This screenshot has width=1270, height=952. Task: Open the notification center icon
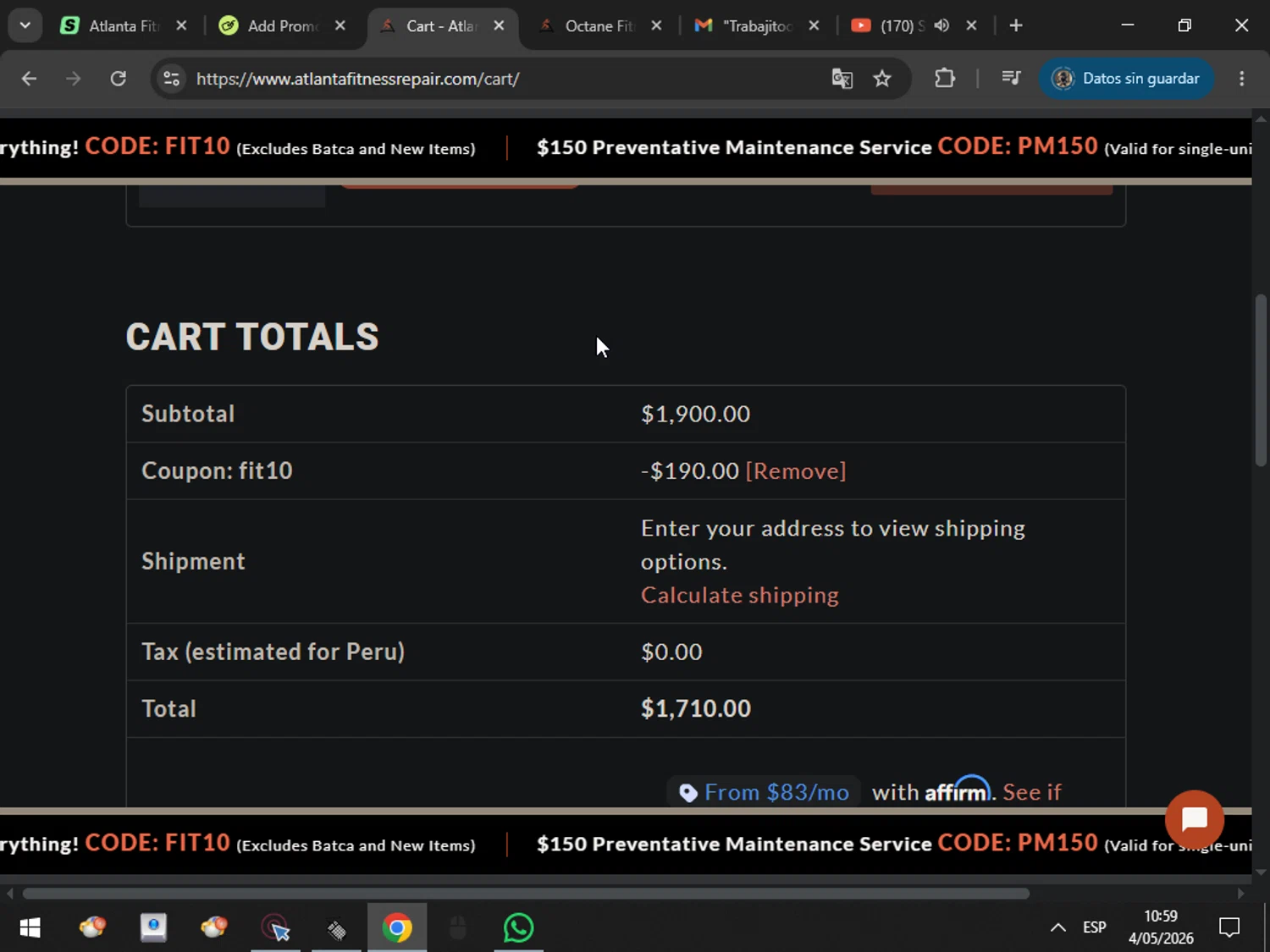(1229, 927)
